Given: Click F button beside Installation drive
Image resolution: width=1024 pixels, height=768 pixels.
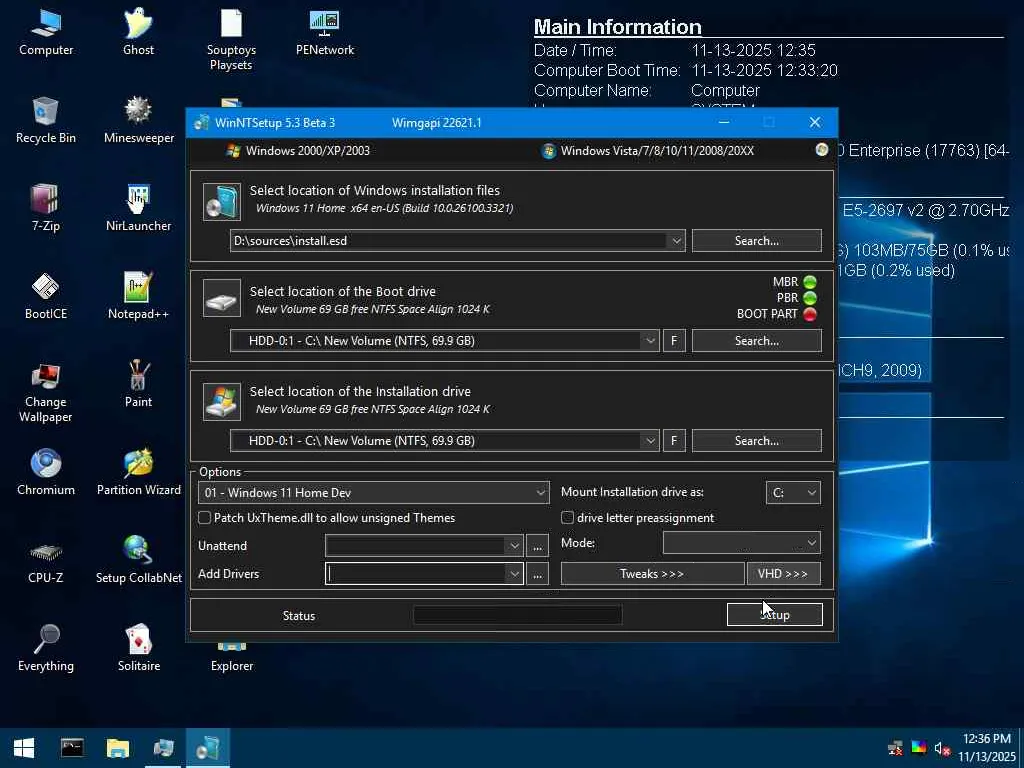Looking at the screenshot, I should [674, 441].
